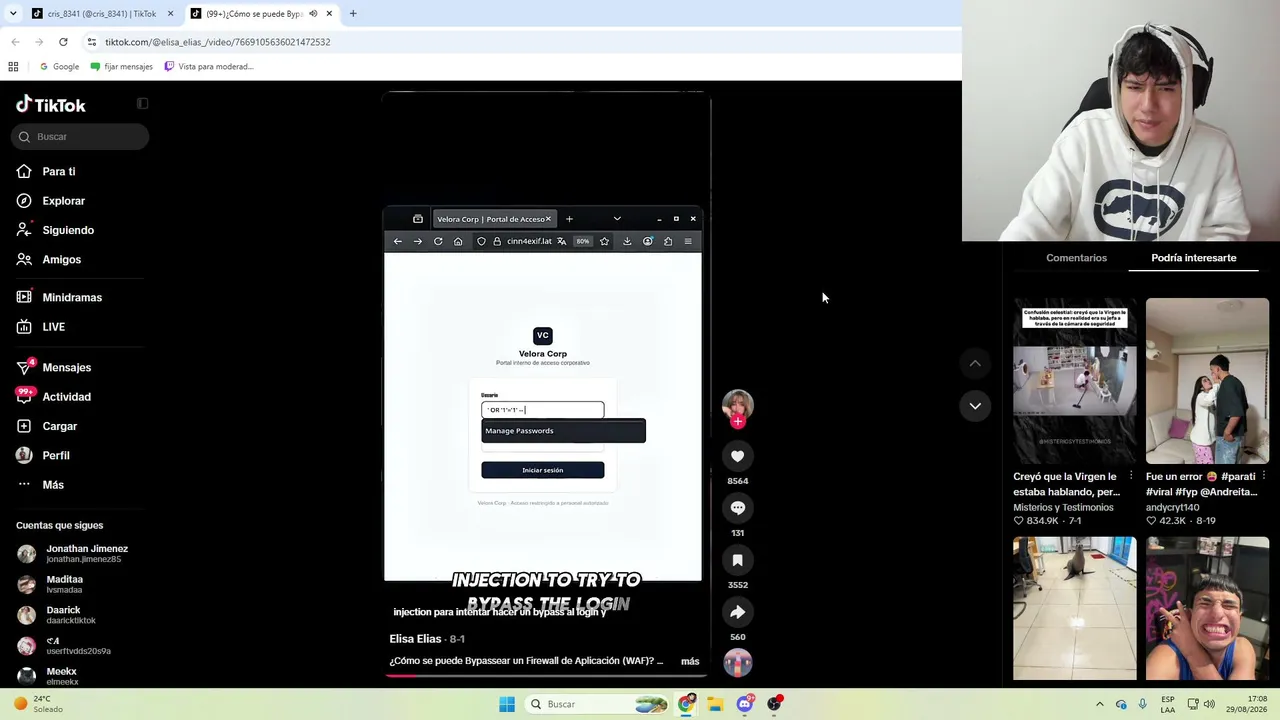Viewport: 1280px width, 720px height.
Task: Save video with the bookmark icon
Action: click(x=738, y=560)
